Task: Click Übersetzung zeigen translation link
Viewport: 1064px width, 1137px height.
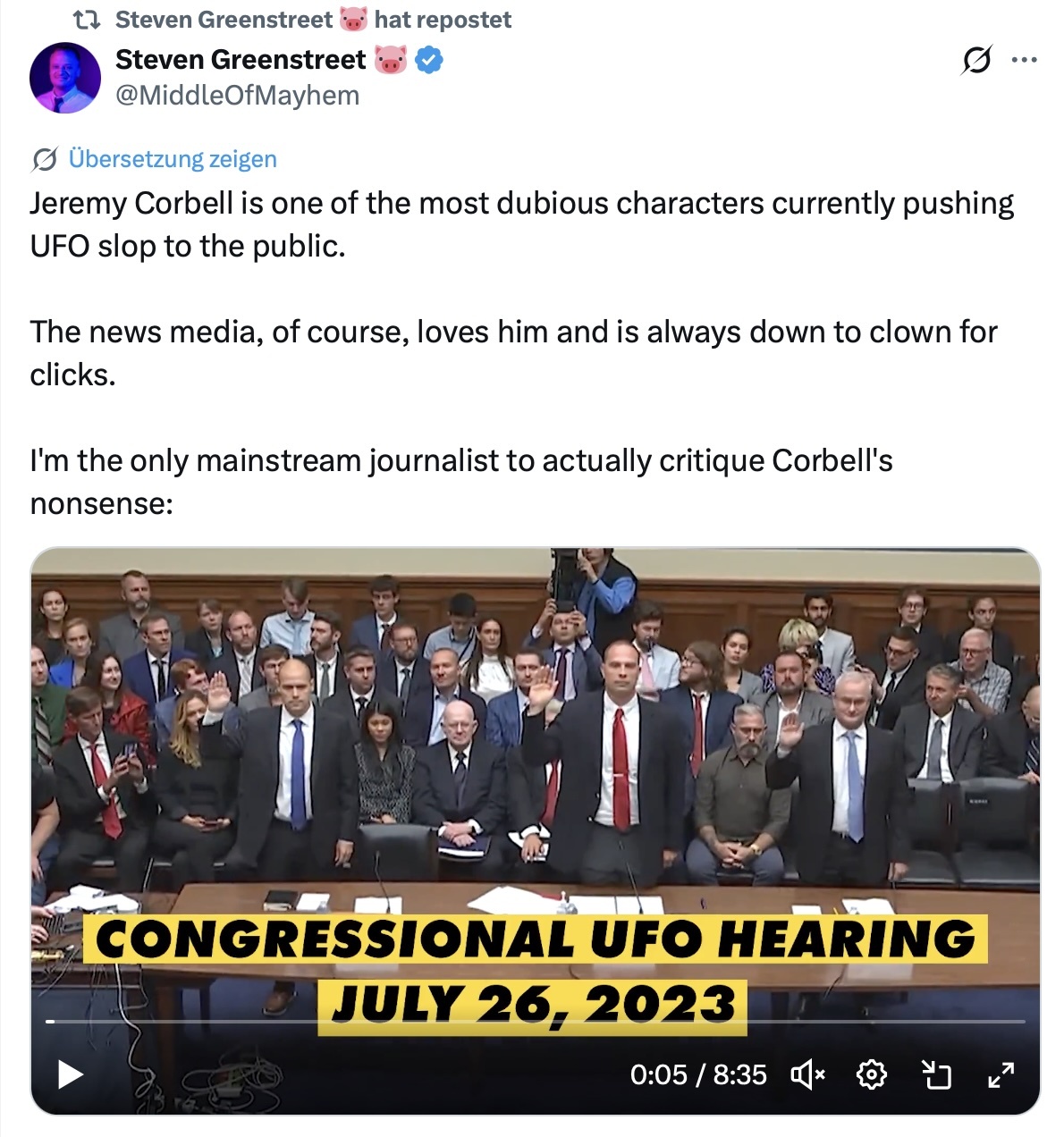Action: (173, 159)
